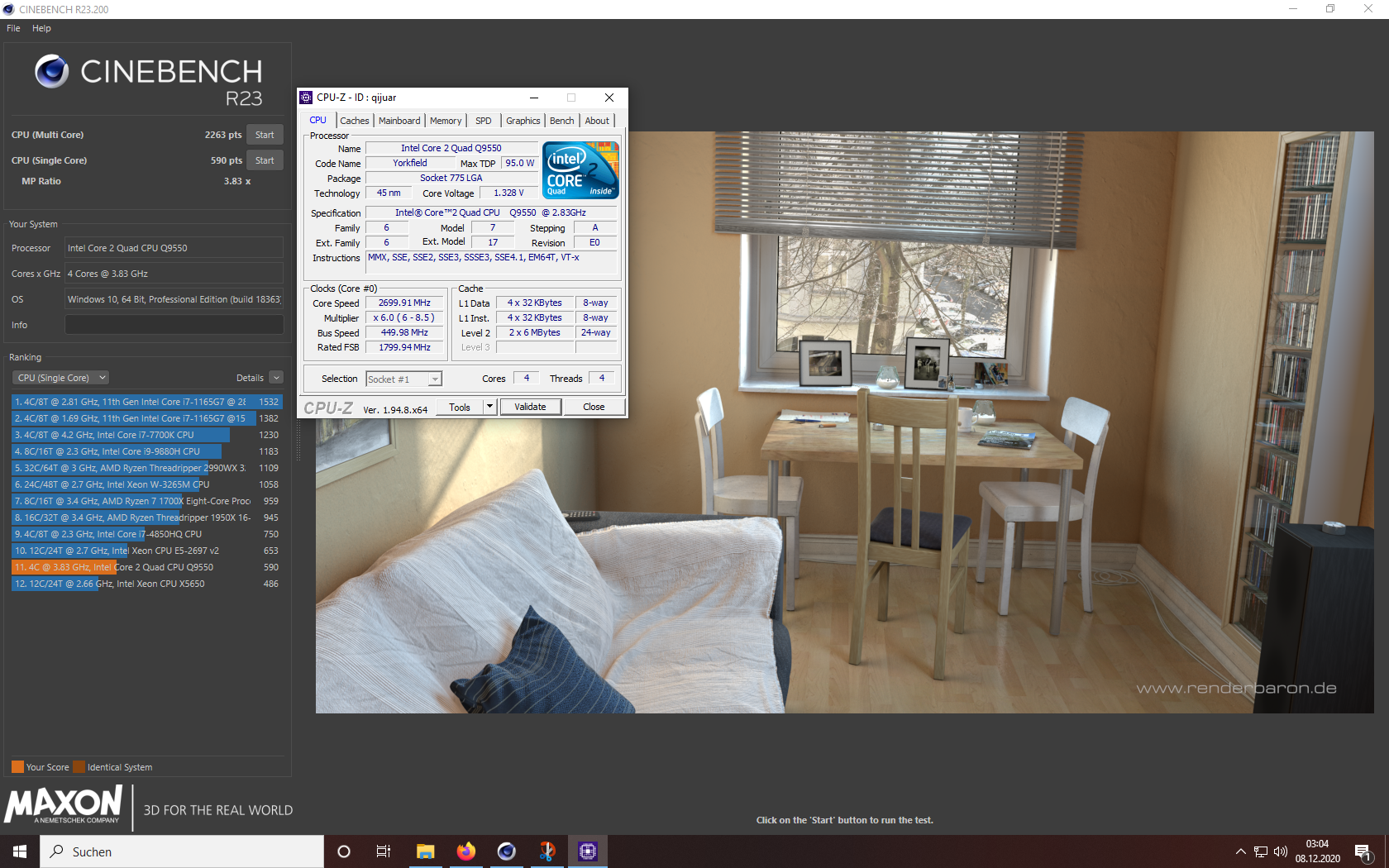Switch to the Bench tab
1389x868 pixels.
(562, 121)
